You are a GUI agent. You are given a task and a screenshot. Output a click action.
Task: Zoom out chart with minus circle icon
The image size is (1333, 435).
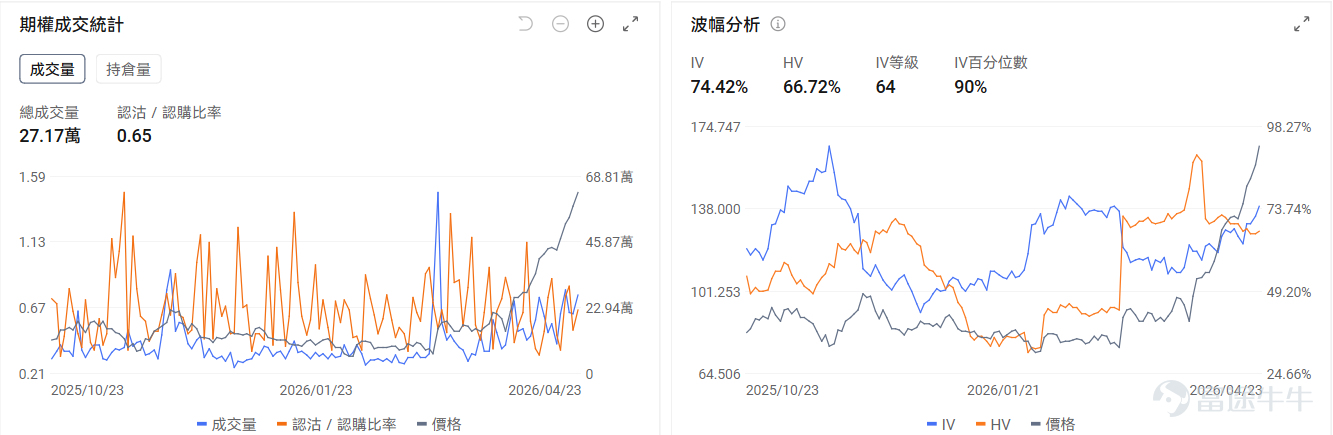tap(560, 24)
